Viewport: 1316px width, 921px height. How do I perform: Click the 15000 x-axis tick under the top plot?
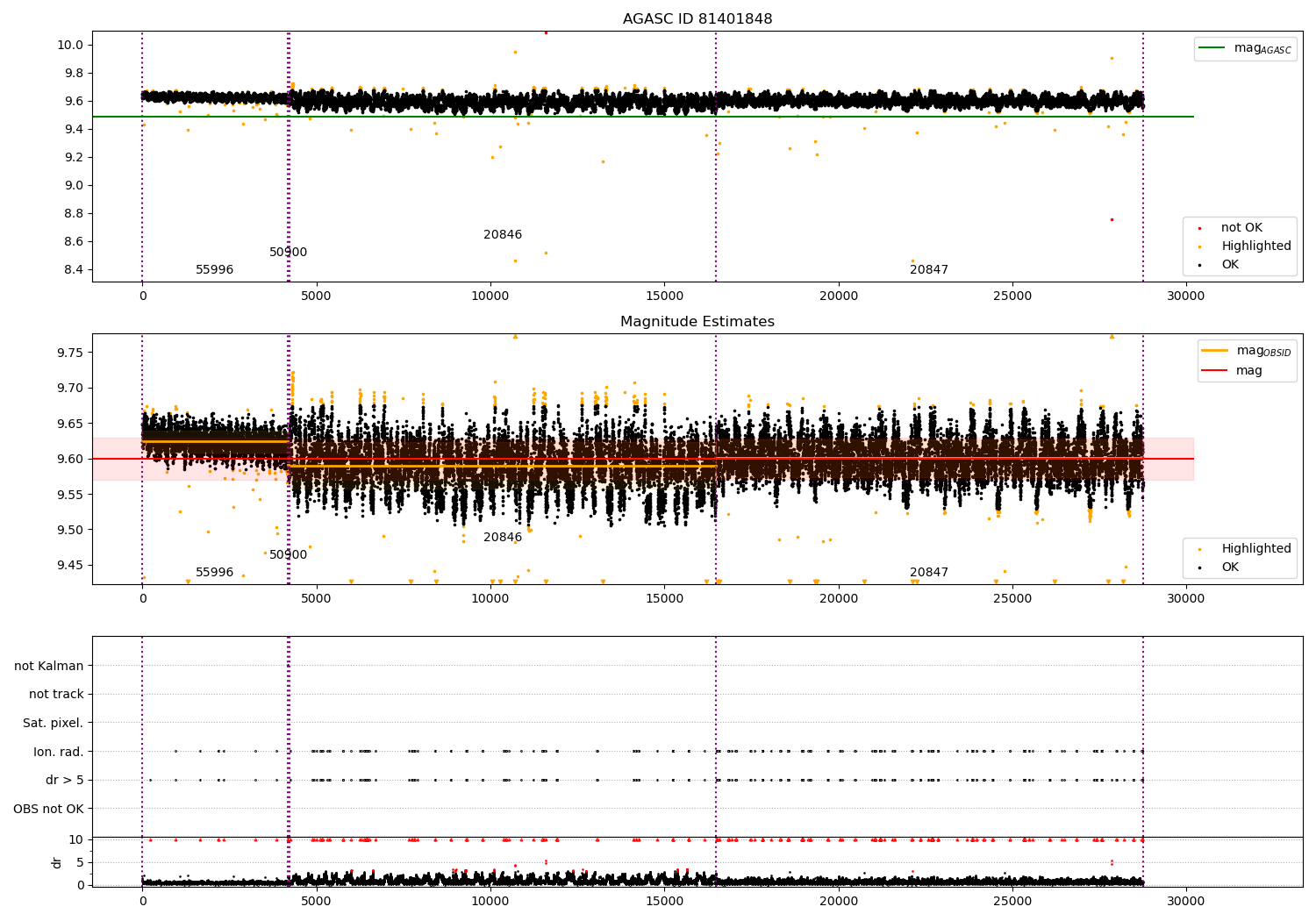664,296
